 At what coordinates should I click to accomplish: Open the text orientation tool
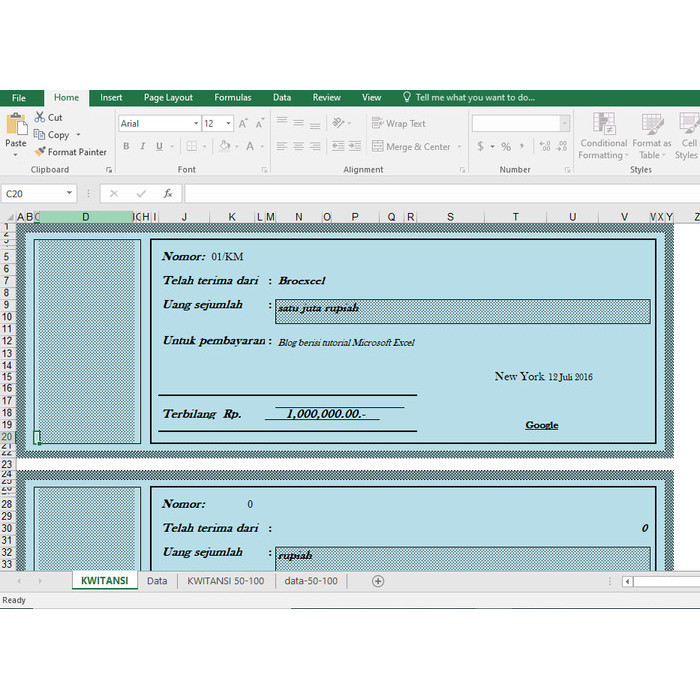338,123
